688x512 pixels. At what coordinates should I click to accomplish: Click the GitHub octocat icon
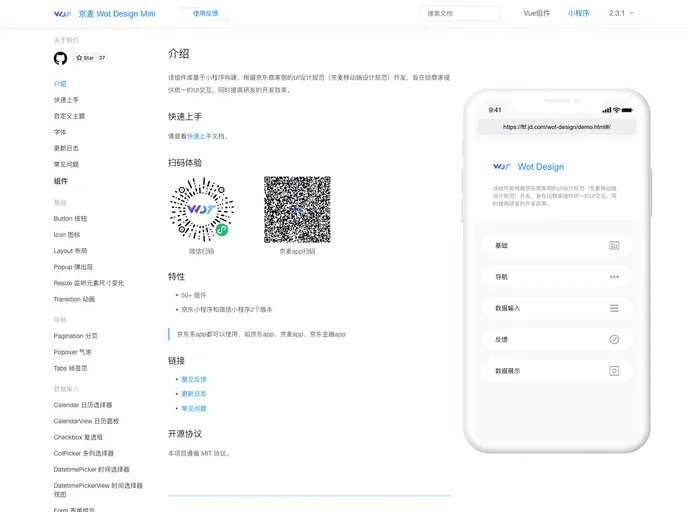(60, 58)
